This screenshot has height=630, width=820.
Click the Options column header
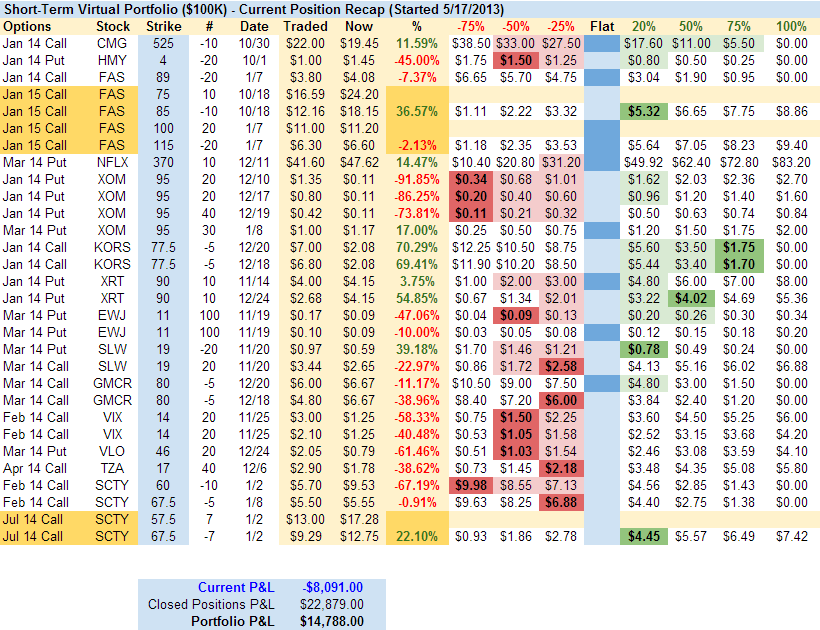27,26
